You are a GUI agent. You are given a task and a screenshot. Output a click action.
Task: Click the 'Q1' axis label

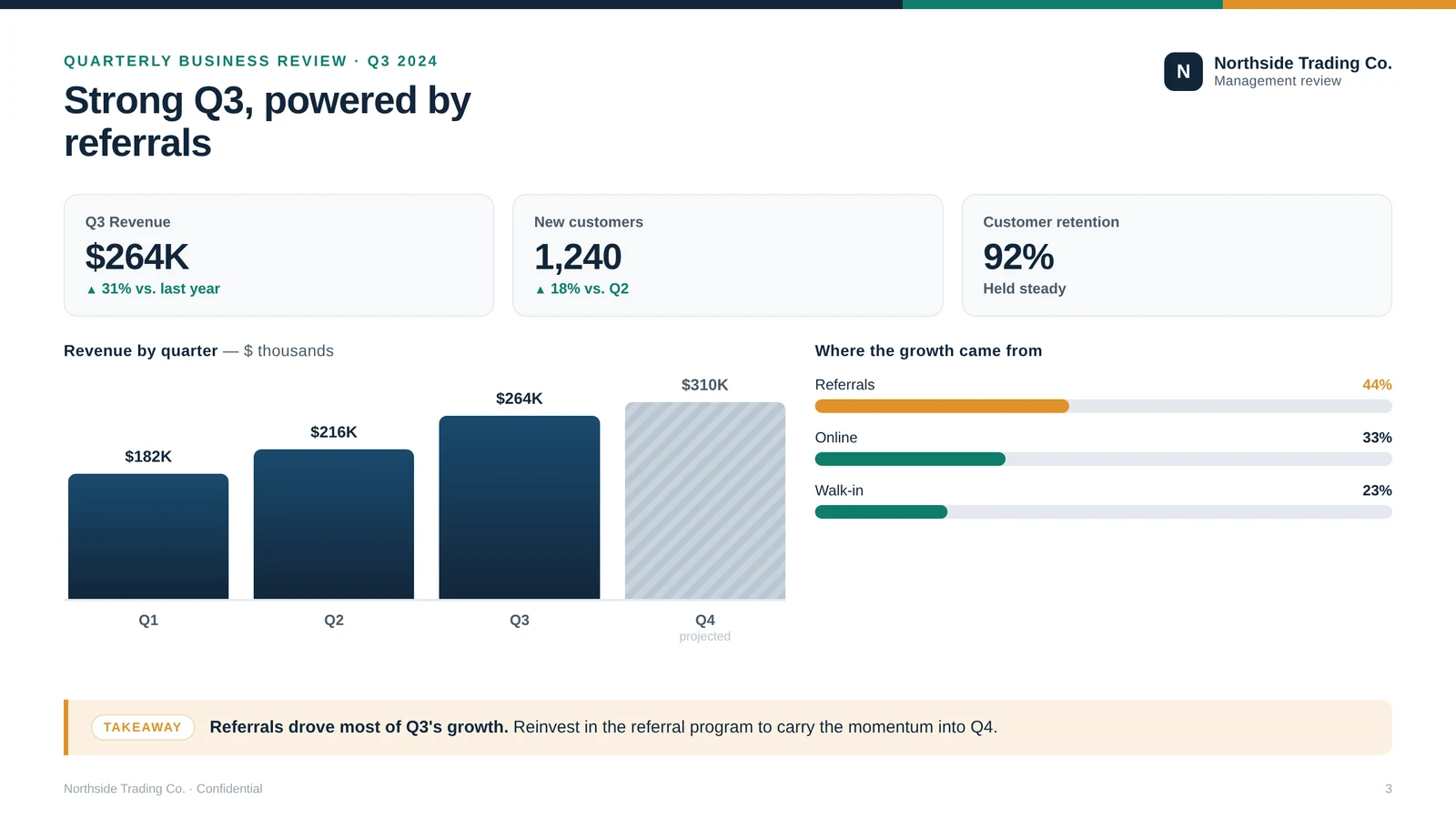(148, 621)
